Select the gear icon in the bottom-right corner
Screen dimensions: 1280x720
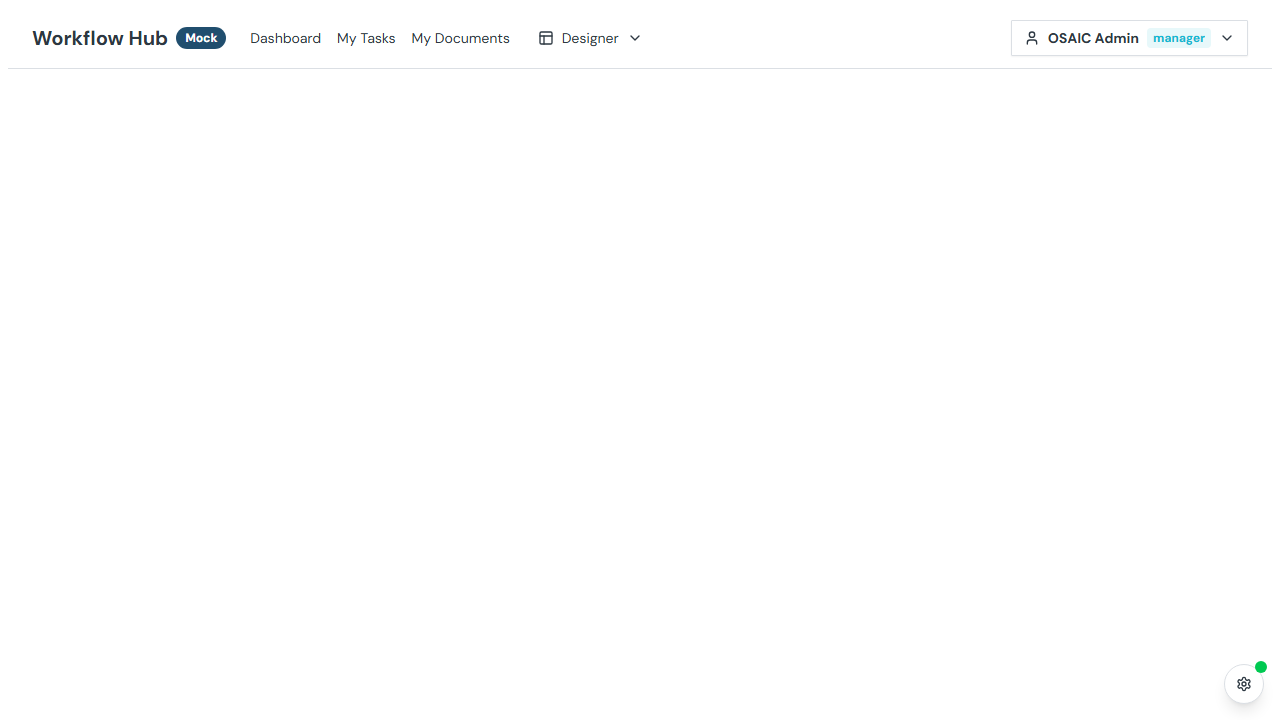[x=1243, y=683]
